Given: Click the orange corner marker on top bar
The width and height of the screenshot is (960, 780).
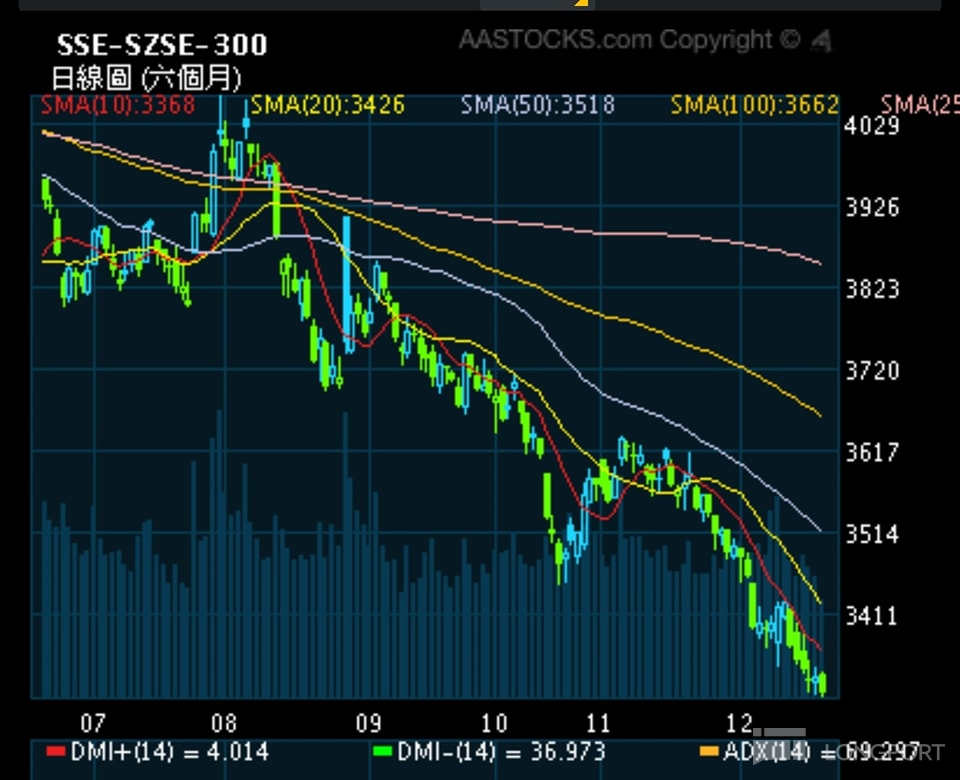Looking at the screenshot, I should [582, 3].
